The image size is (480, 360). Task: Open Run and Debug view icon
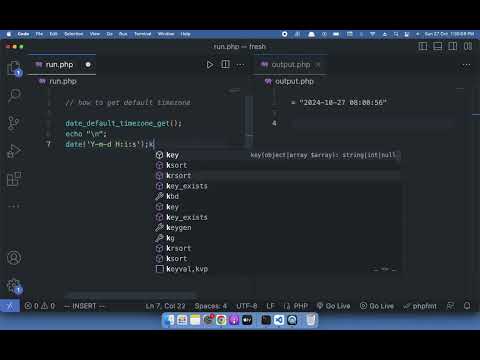(14, 151)
